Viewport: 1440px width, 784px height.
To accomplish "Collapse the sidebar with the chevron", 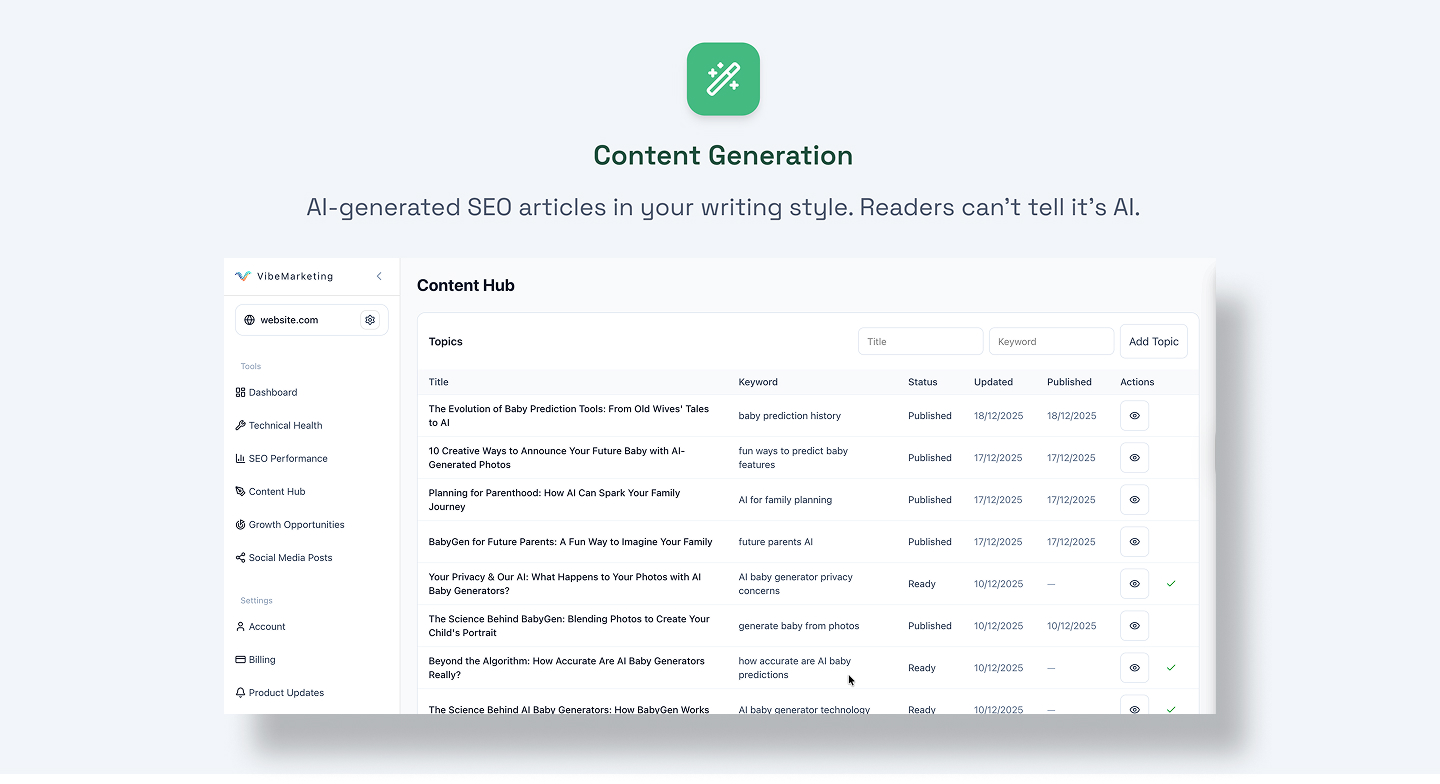I will pos(379,276).
